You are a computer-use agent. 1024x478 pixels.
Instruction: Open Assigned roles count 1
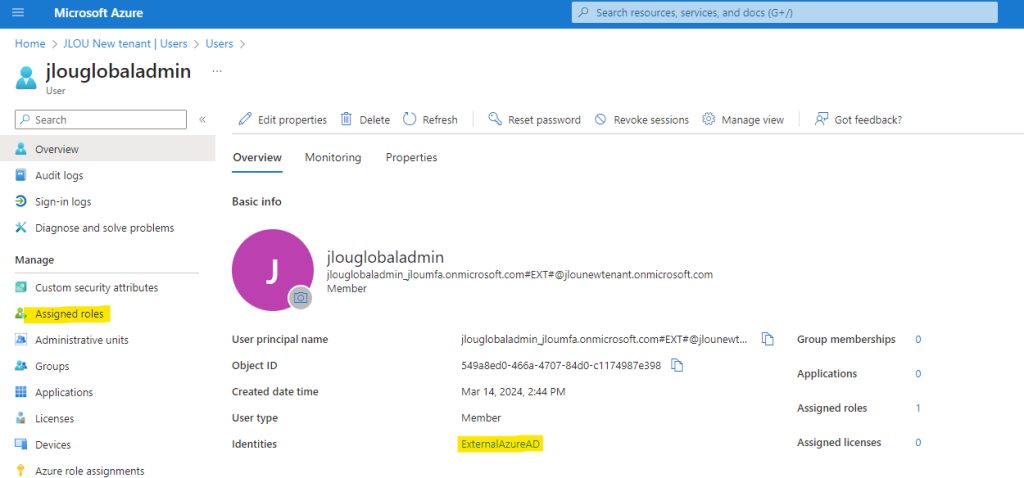(x=918, y=408)
